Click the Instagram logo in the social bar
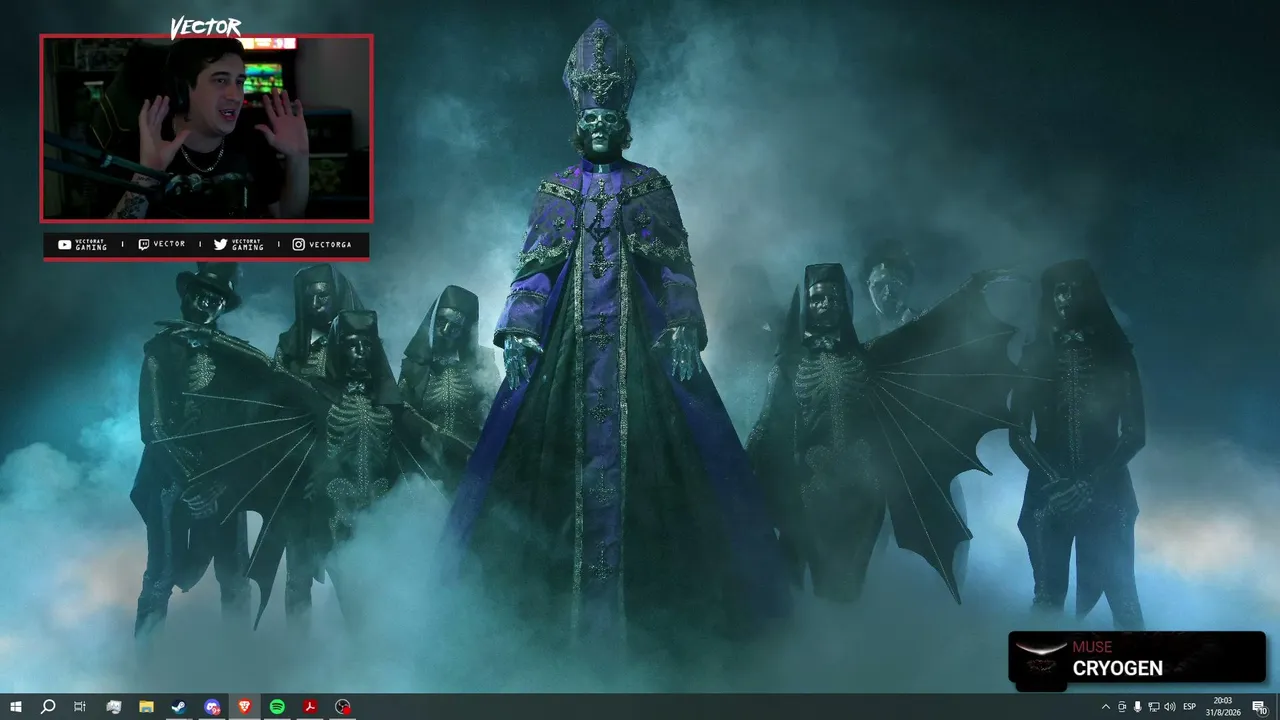The image size is (1280, 720). point(299,245)
